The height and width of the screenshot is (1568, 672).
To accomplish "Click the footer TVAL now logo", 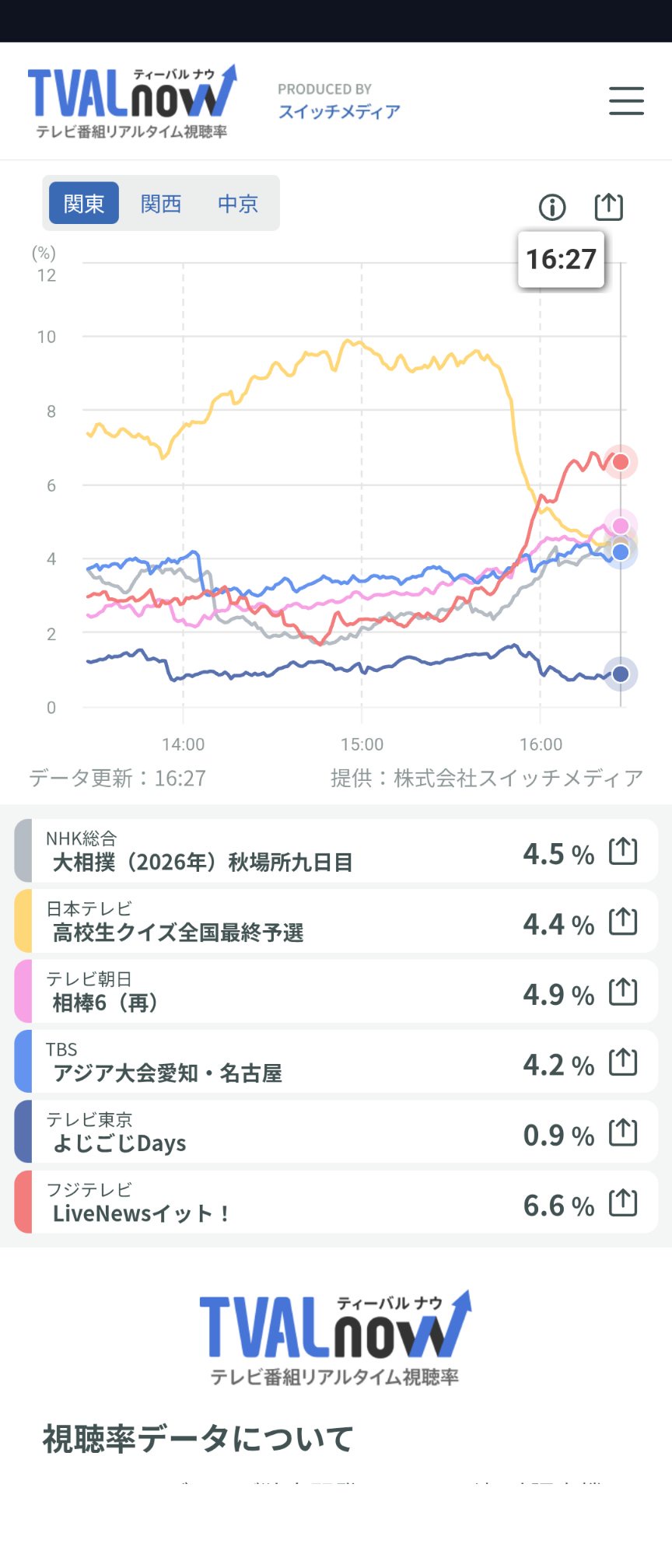I will (335, 1338).
